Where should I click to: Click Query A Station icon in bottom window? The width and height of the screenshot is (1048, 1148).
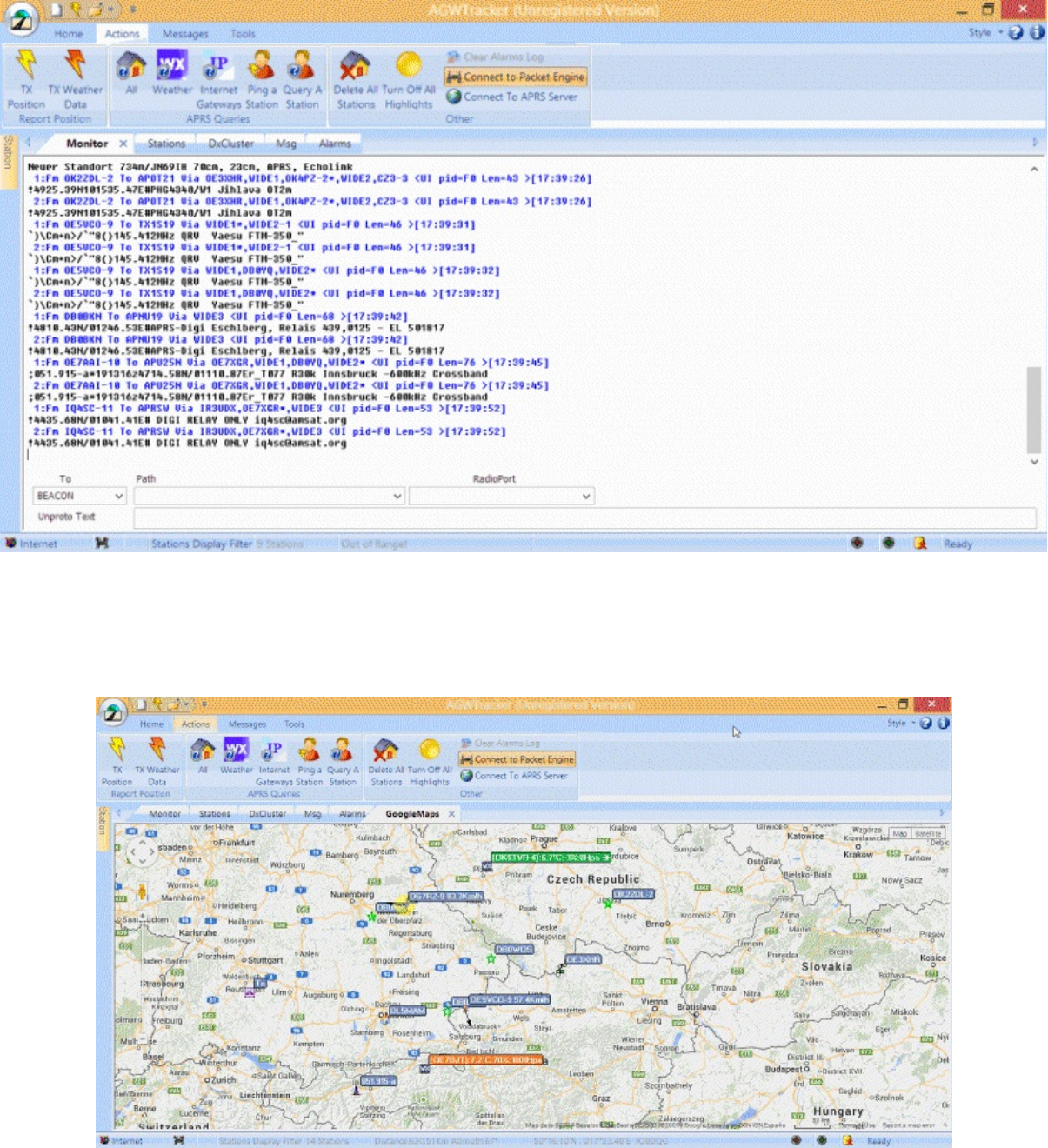[x=342, y=750]
